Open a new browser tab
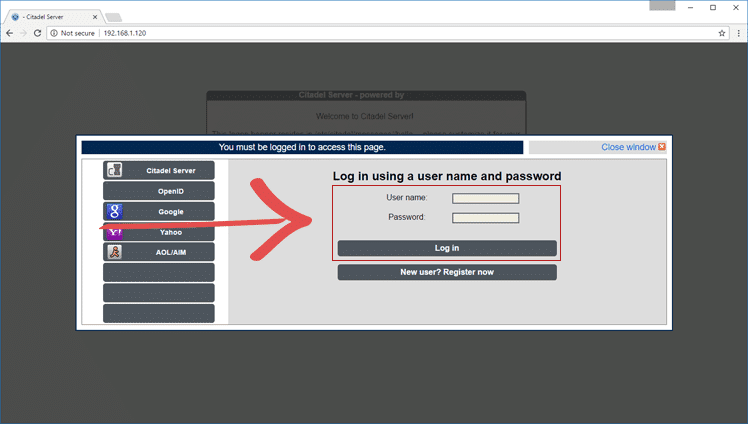Image resolution: width=748 pixels, height=424 pixels. point(113,17)
